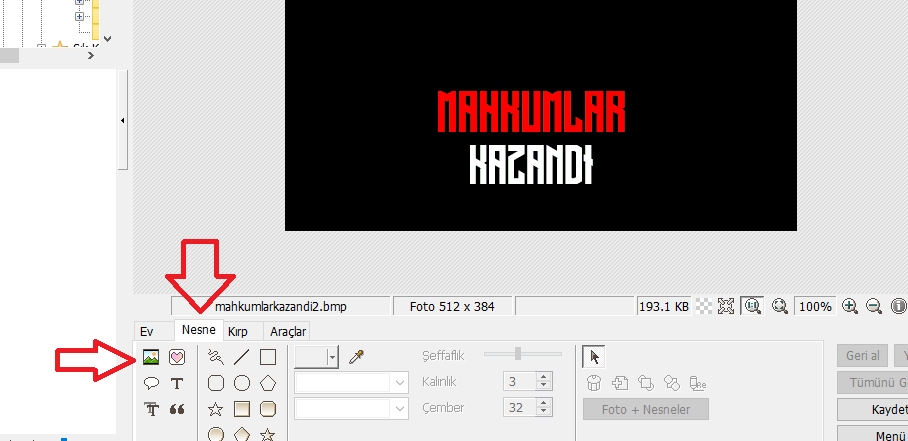Show image info with the 'i' icon
Image resolution: width=908 pixels, height=441 pixels.
click(898, 306)
